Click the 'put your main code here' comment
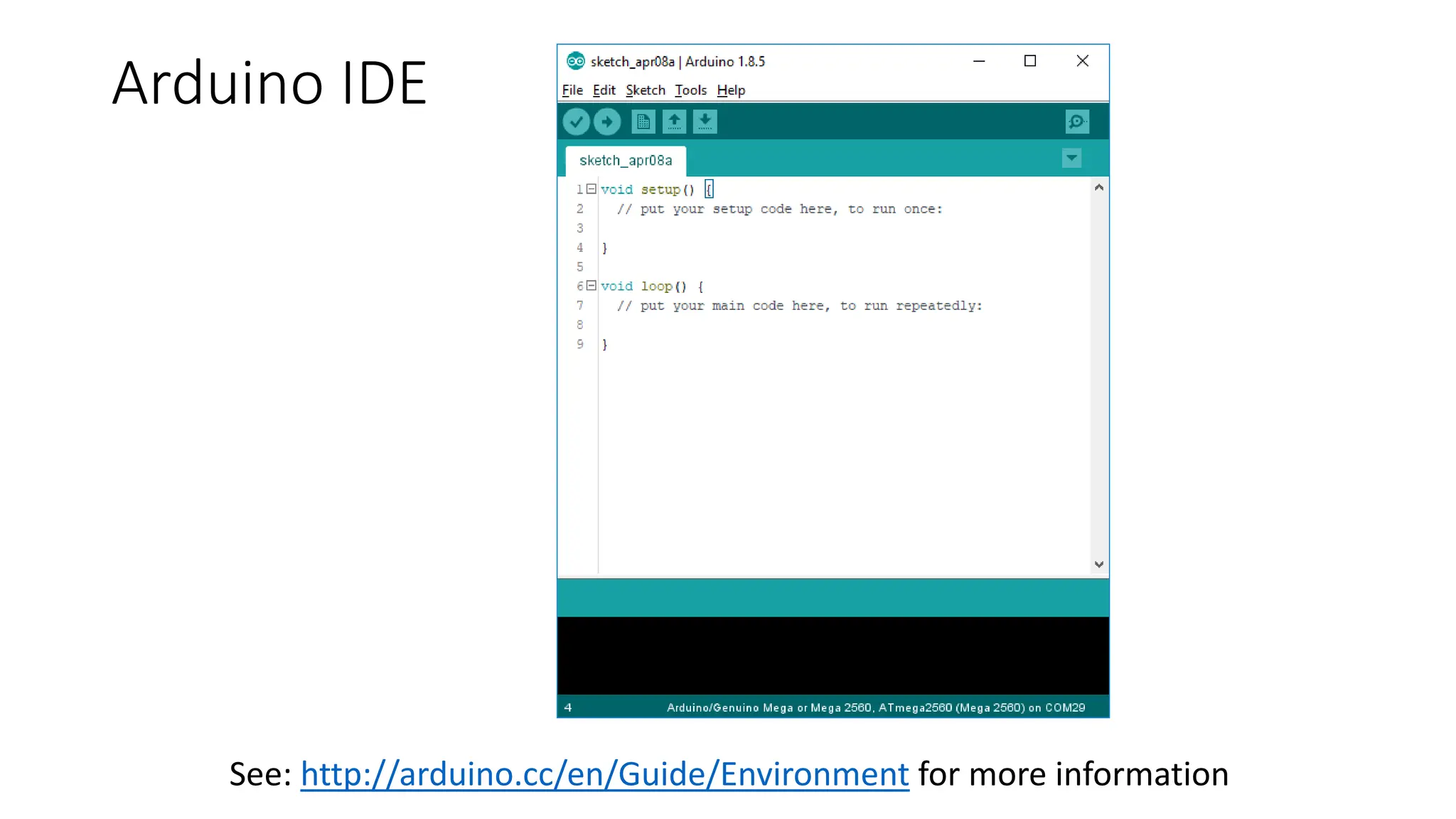 coord(799,306)
